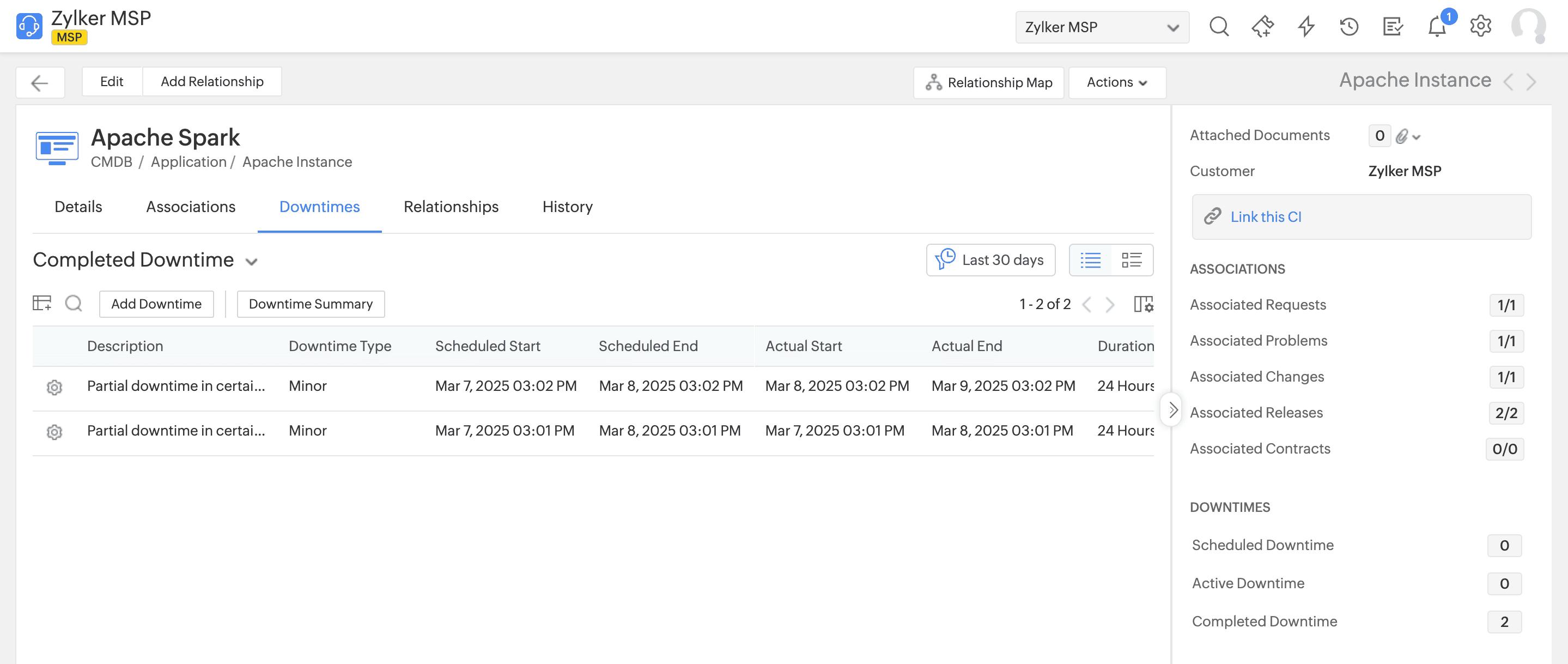
Task: Open the Last 30 days filter
Action: 990,260
